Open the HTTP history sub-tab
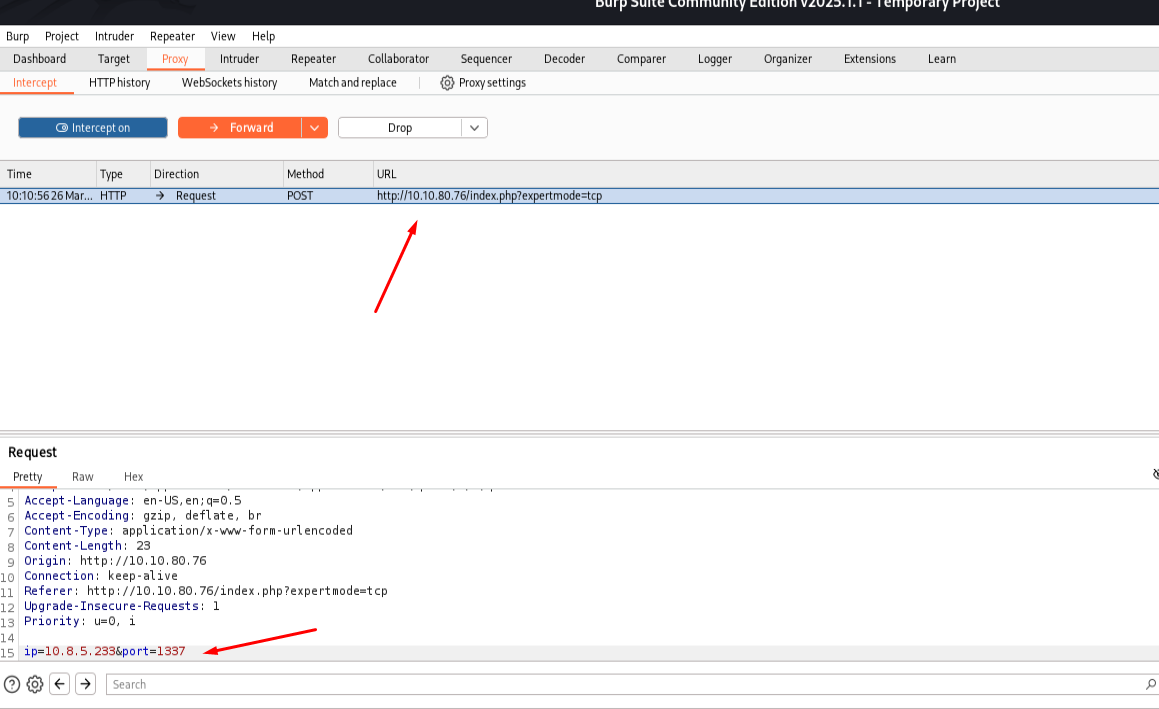Viewport: 1159px width, 709px height. tap(120, 83)
